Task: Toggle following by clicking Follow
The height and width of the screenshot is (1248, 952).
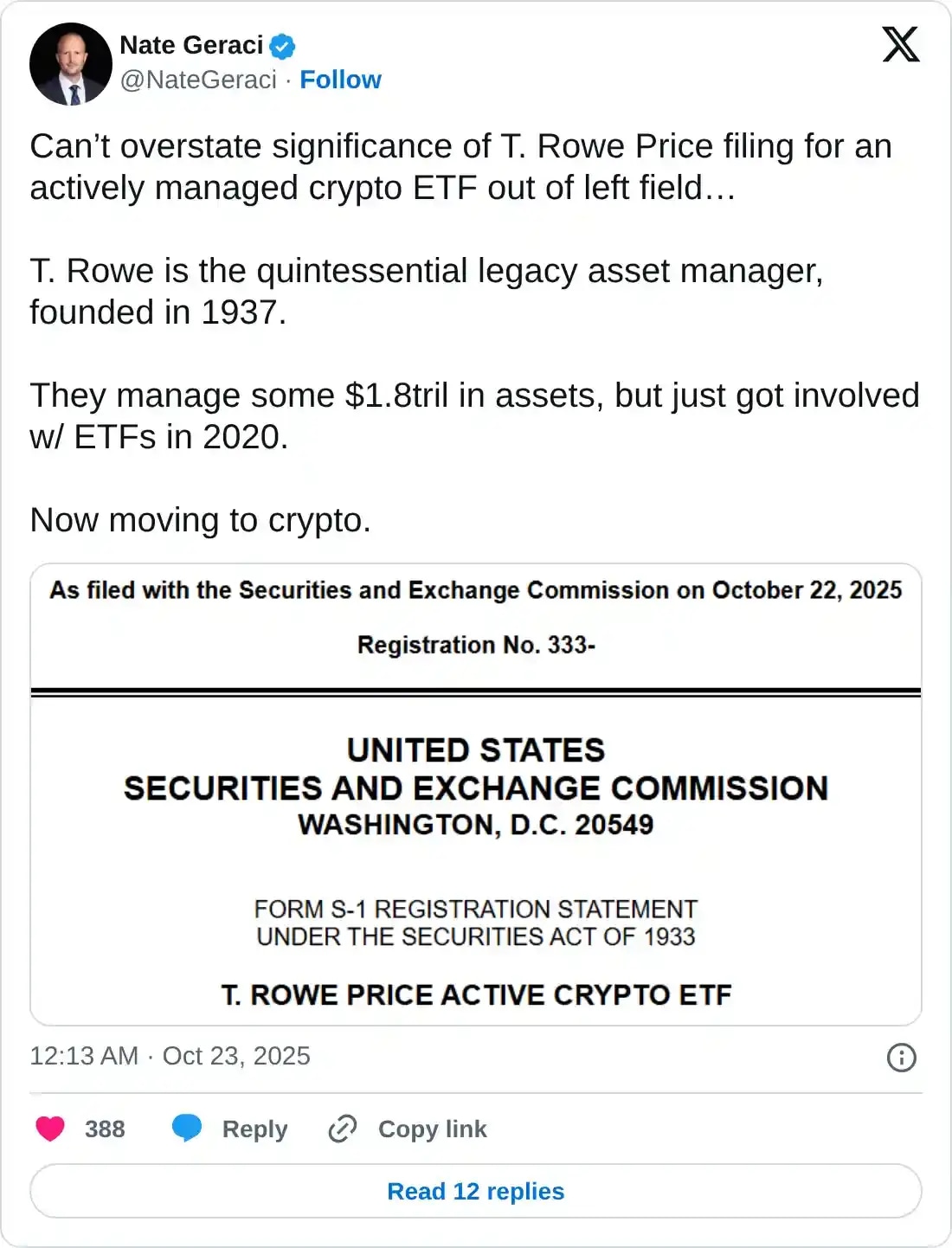Action: tap(340, 80)
